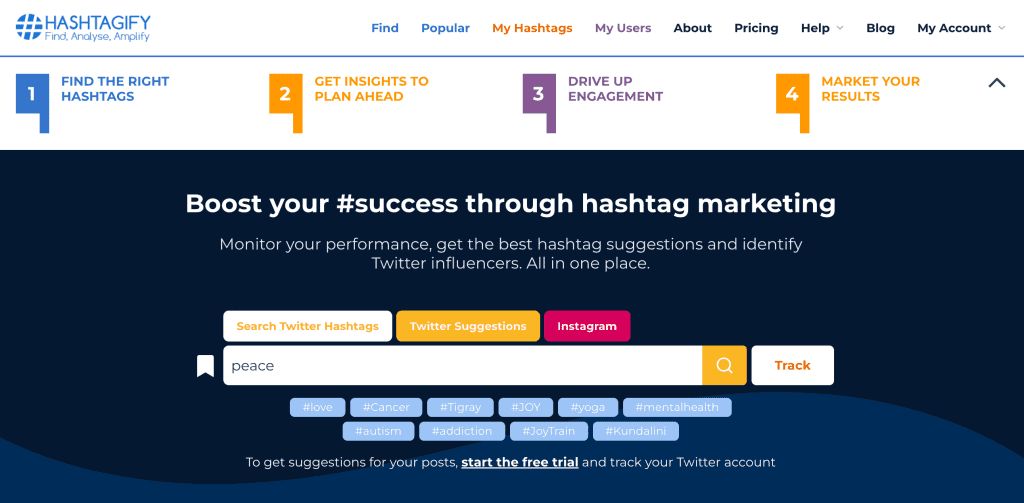Open the Help dropdown menu
Image resolution: width=1024 pixels, height=503 pixels.
click(x=822, y=28)
